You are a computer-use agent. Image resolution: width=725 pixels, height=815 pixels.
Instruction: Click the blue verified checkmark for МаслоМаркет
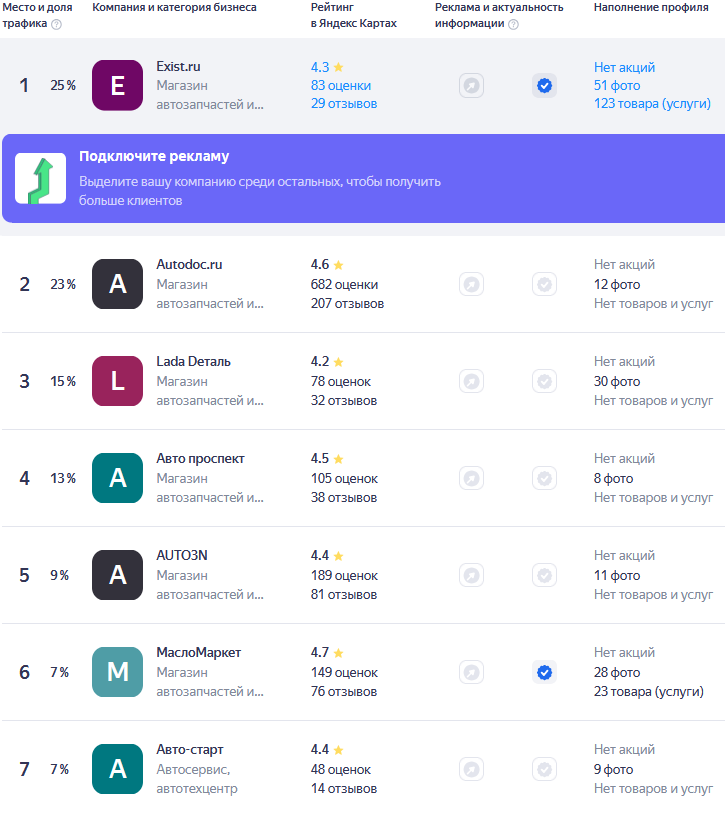tap(544, 672)
